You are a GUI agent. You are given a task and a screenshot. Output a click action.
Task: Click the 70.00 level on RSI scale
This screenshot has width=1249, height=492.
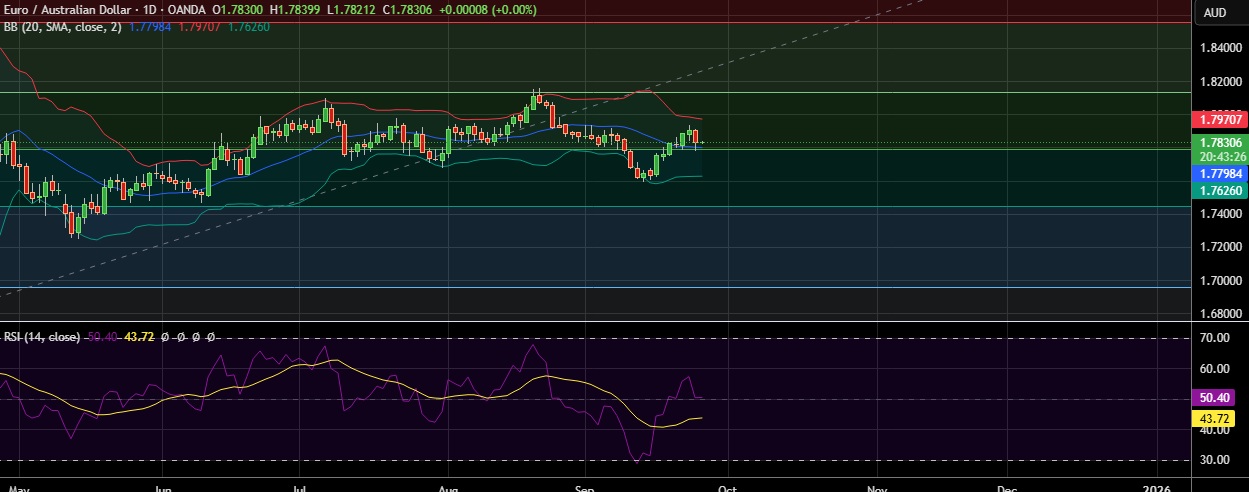click(x=1214, y=339)
